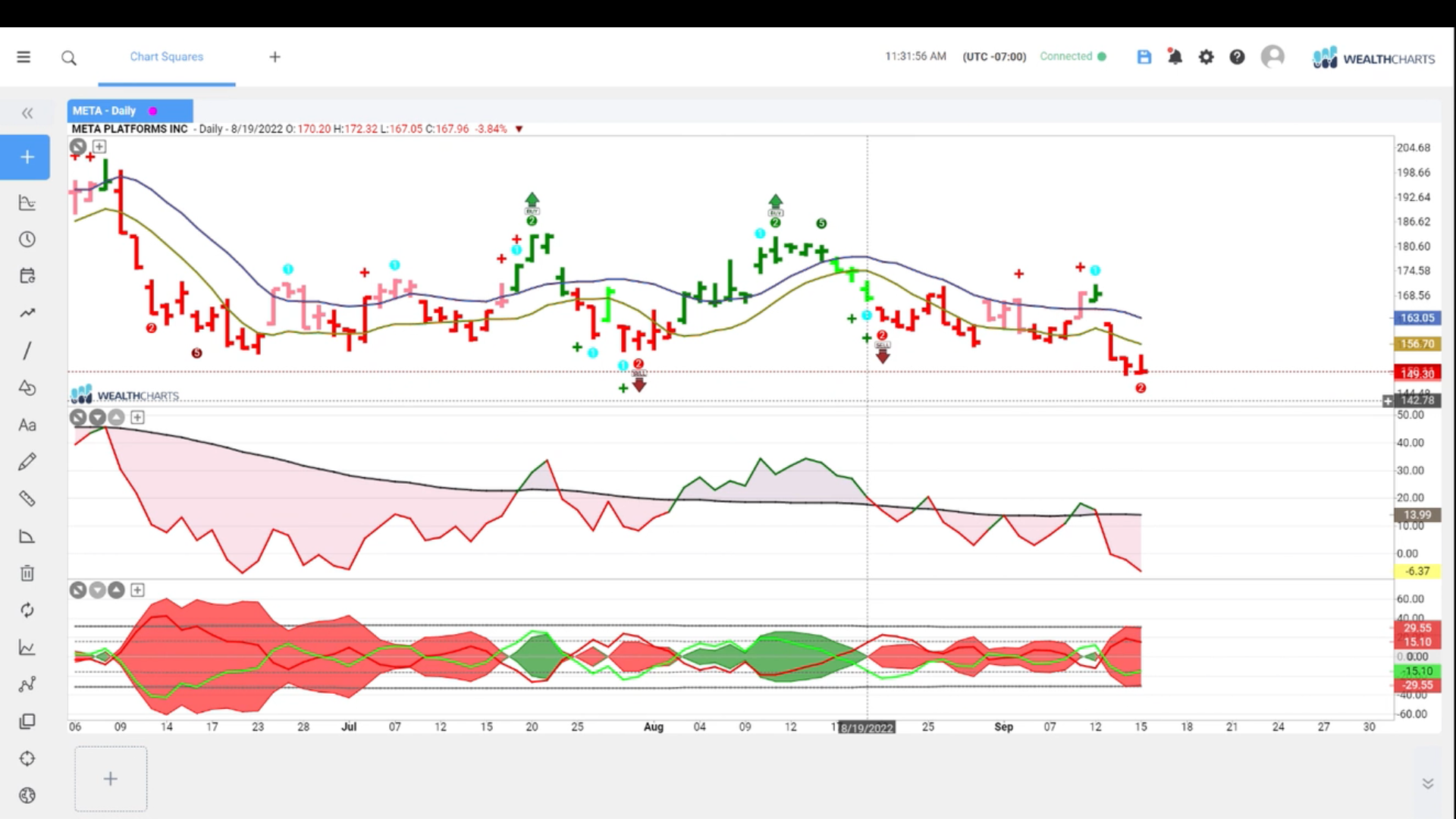Open the settings gear icon
Viewport: 1456px width, 819px height.
click(x=1206, y=57)
